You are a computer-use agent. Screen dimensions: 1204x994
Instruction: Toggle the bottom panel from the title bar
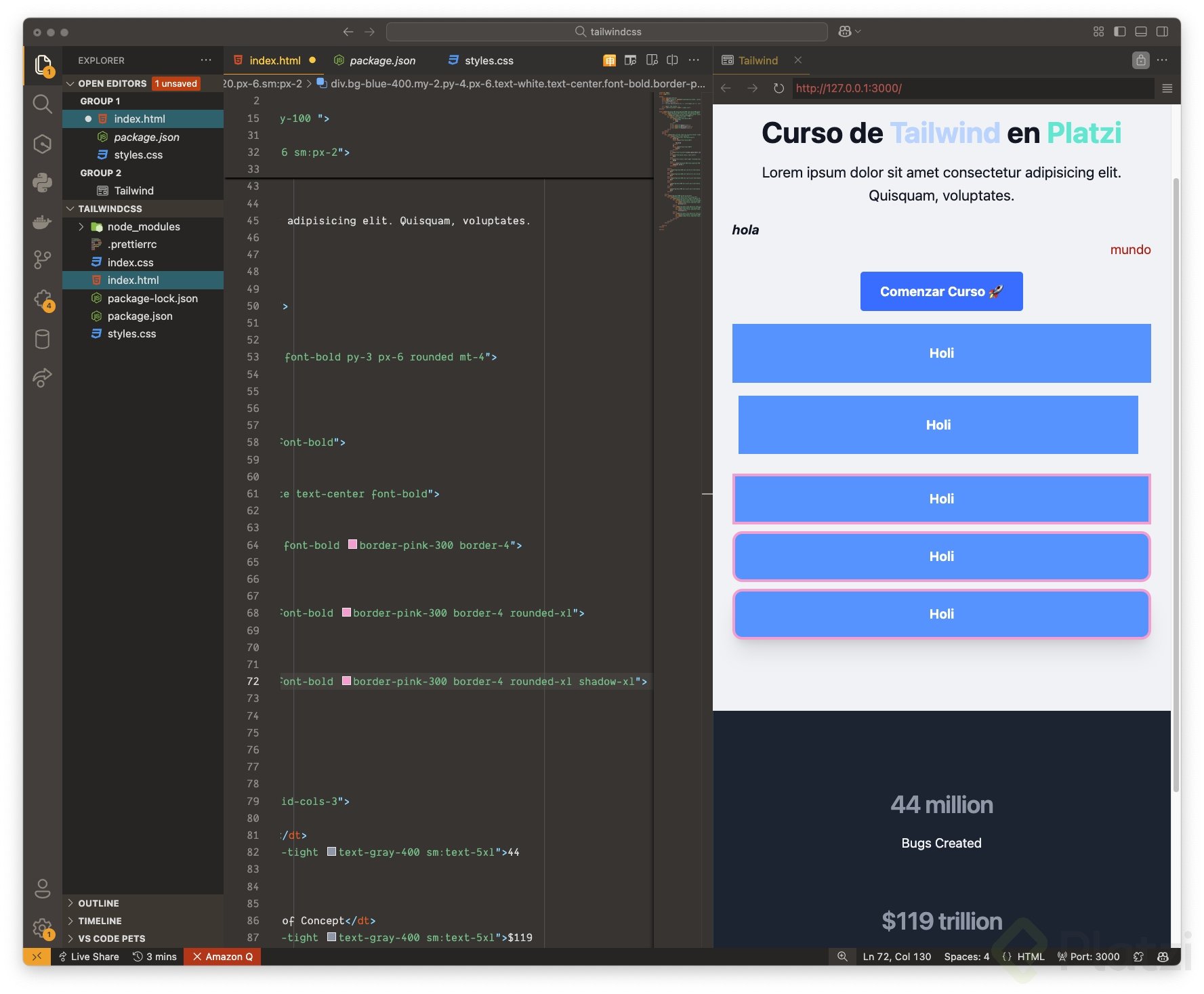coord(1141,32)
